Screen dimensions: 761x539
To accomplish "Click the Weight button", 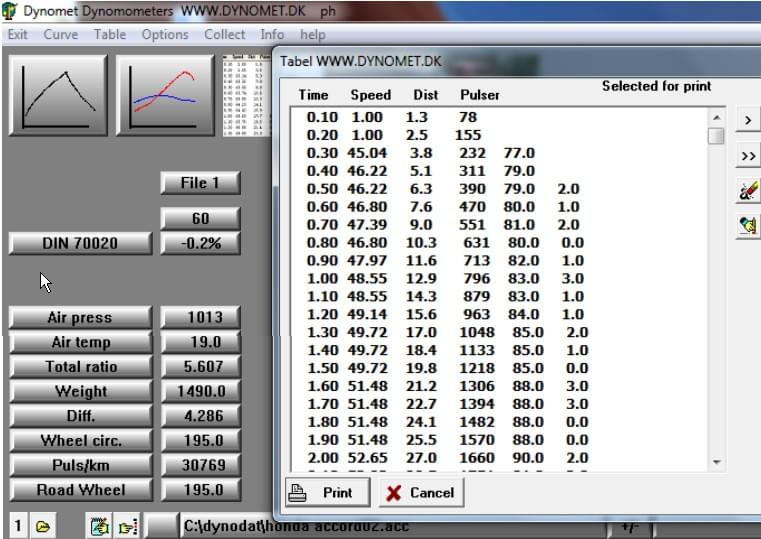I will click(x=80, y=392).
